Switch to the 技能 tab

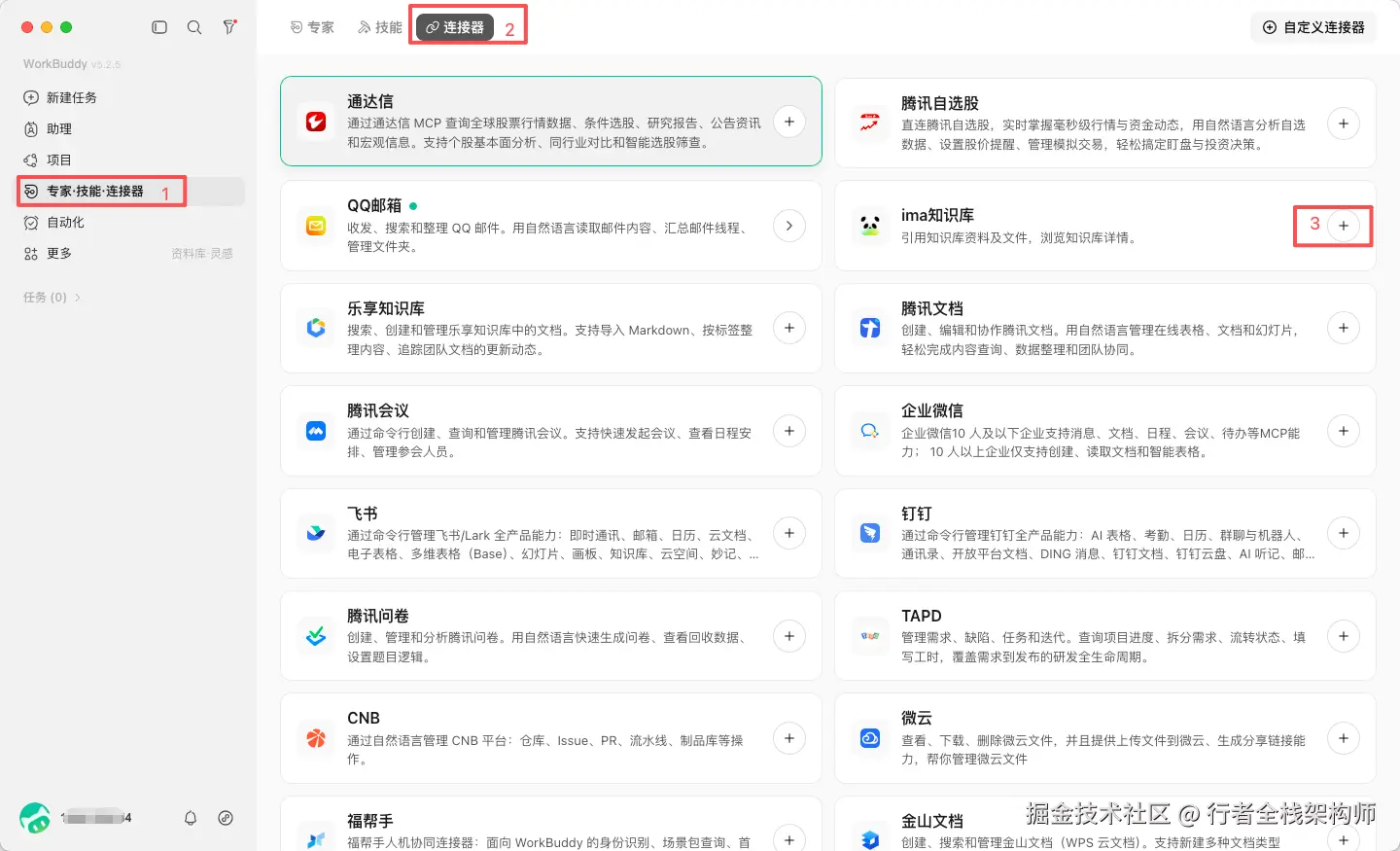click(380, 27)
